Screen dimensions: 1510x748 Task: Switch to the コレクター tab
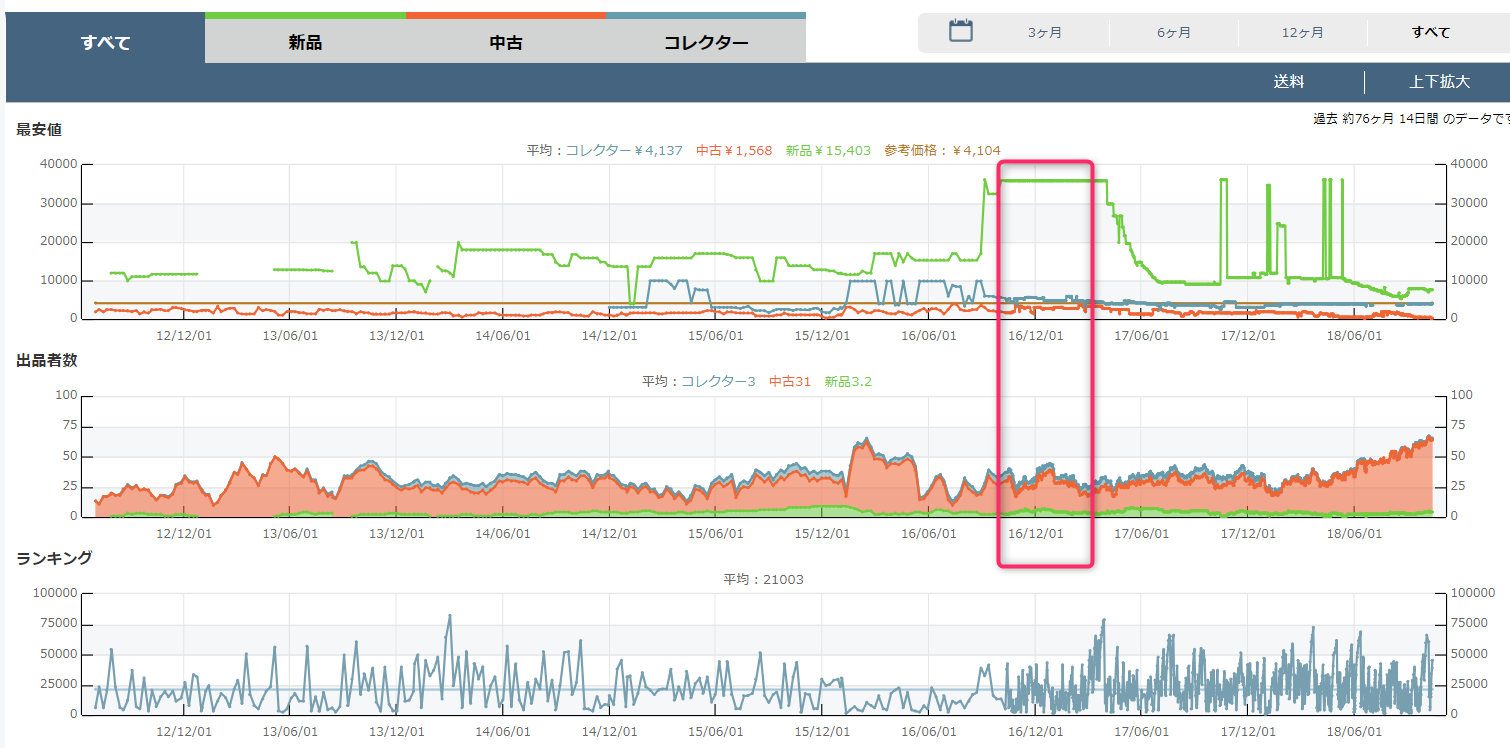[705, 43]
